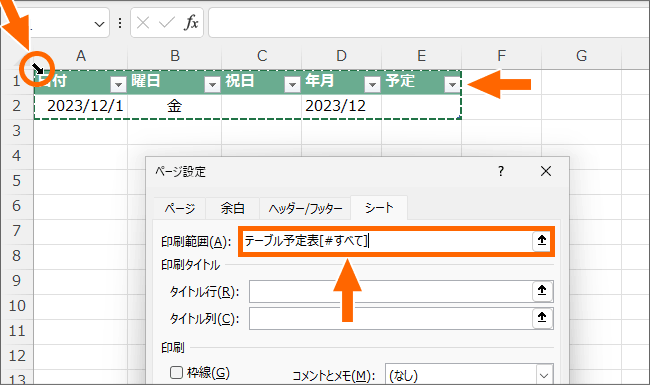Open filter dropdown for 年月 column
Viewport: 650px width, 385px height.
372,85
